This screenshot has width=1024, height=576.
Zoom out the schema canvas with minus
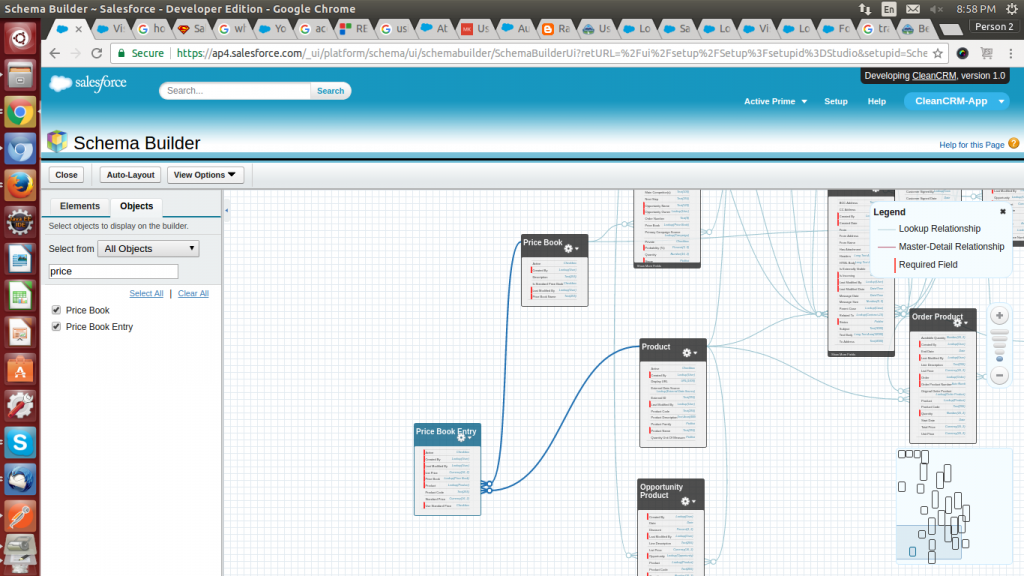(999, 376)
